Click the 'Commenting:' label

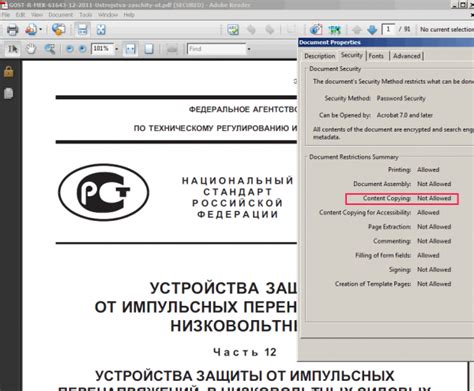[392, 241]
